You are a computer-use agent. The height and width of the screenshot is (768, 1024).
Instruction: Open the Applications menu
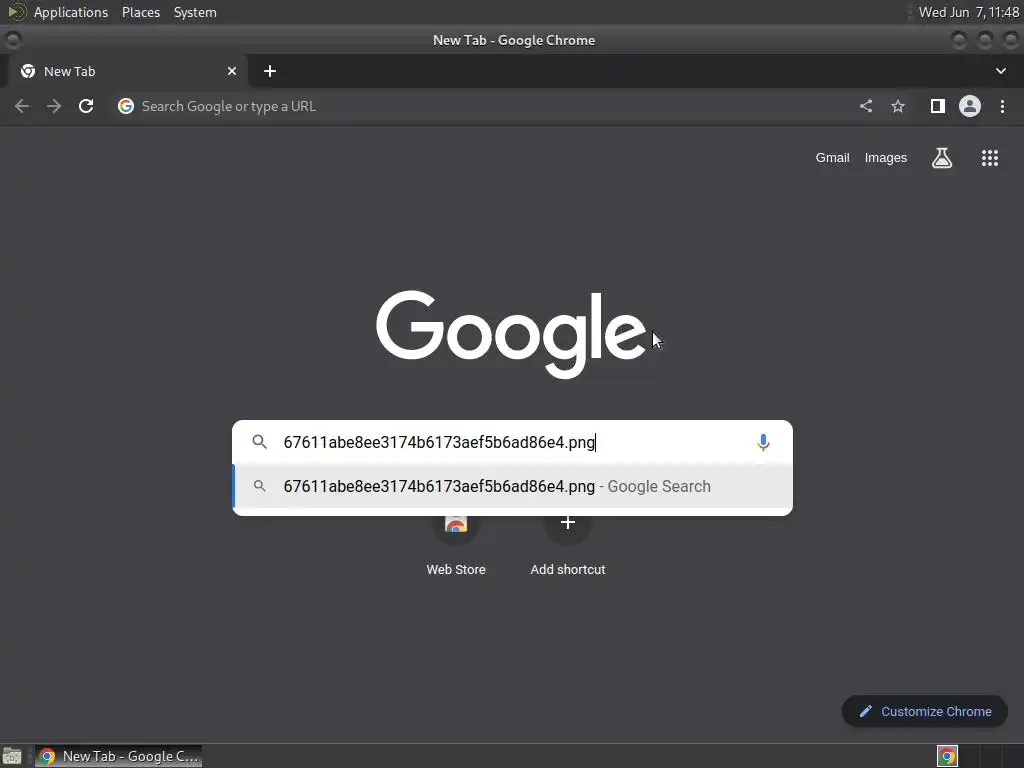[x=71, y=12]
